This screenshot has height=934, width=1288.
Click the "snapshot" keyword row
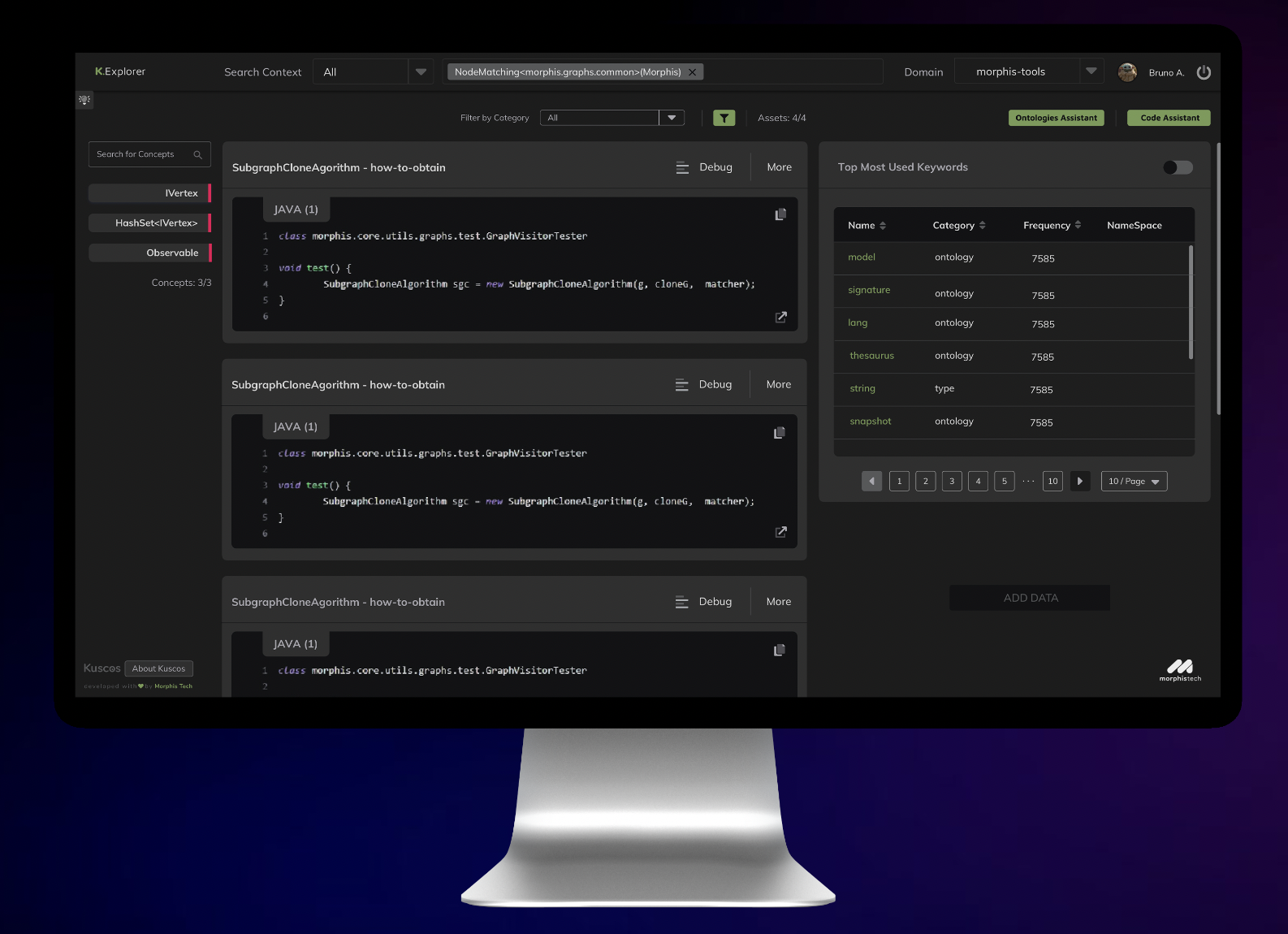tap(1014, 422)
